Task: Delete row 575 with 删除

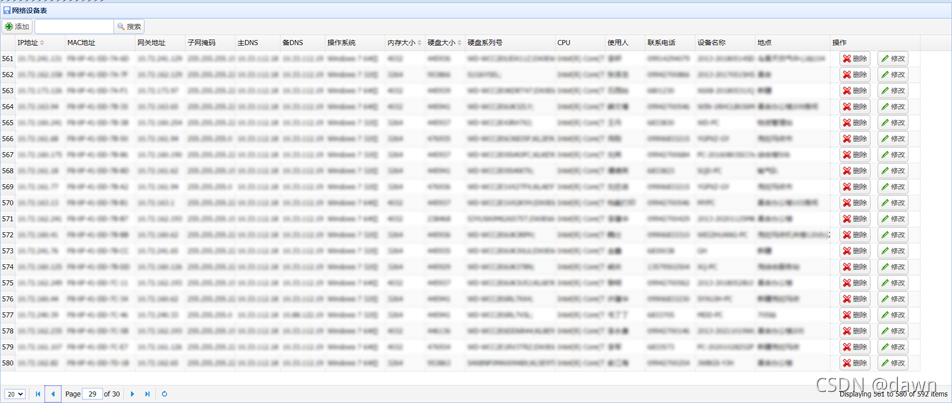Action: pyautogui.click(x=855, y=283)
